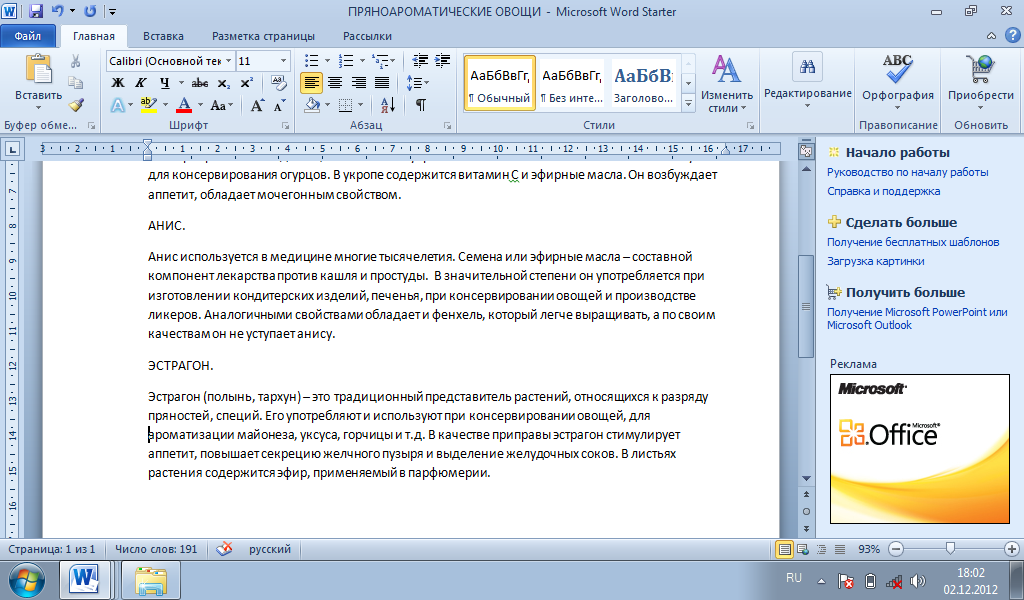Image resolution: width=1024 pixels, height=600 pixels.
Task: Apply strikethrough formatting (abc)
Action: click(200, 83)
